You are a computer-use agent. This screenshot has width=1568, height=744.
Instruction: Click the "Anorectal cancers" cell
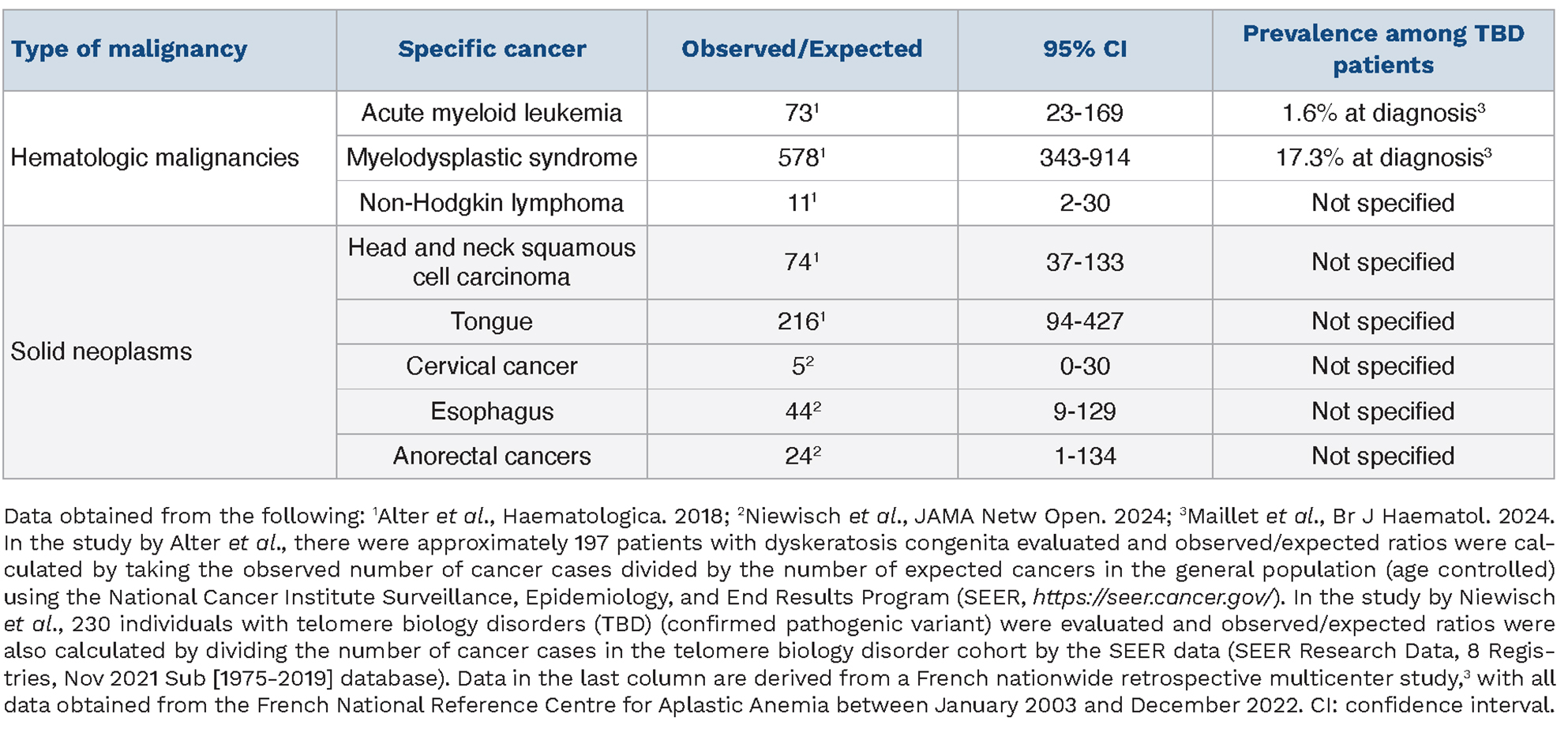click(491, 457)
